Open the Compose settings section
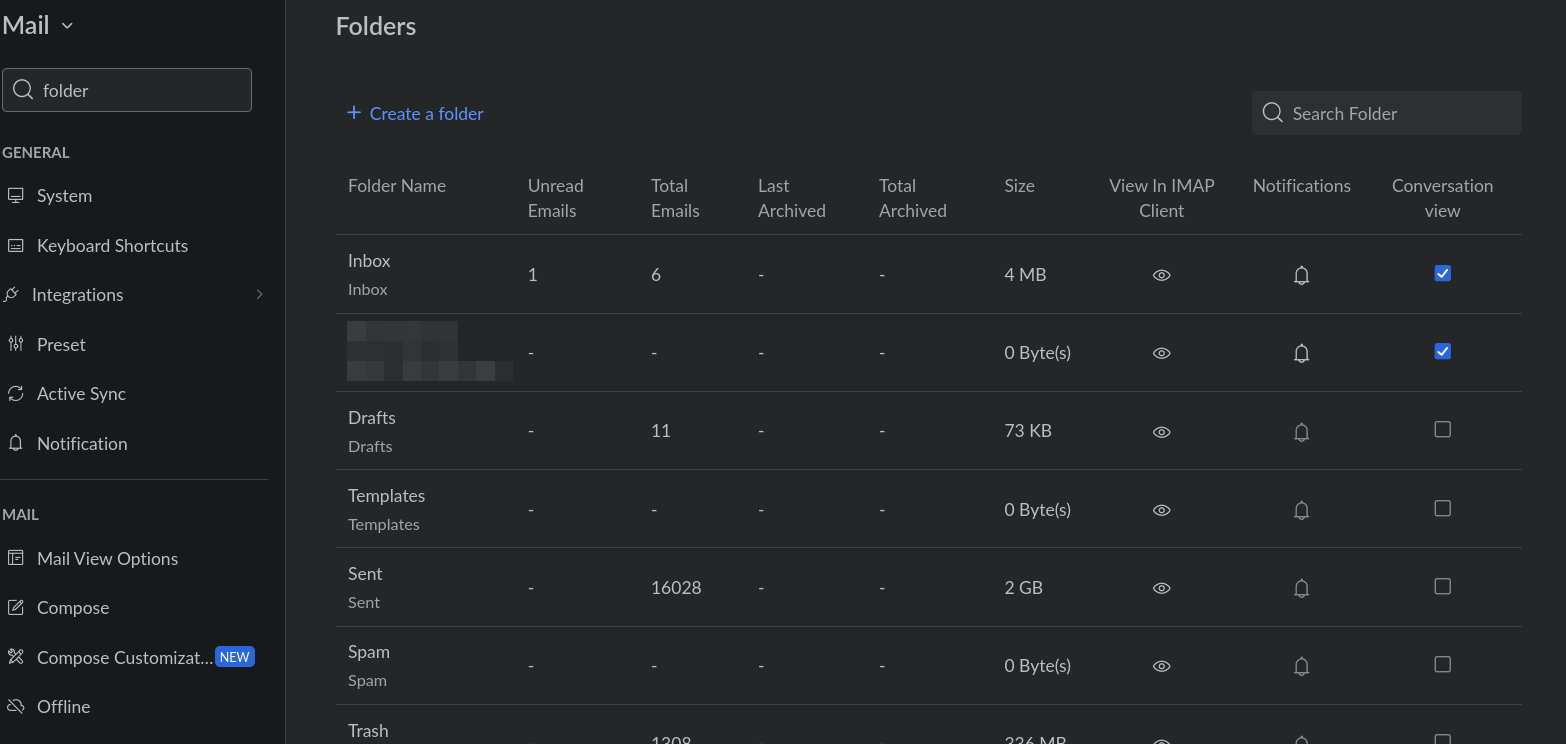Image resolution: width=1566 pixels, height=744 pixels. pos(73,608)
